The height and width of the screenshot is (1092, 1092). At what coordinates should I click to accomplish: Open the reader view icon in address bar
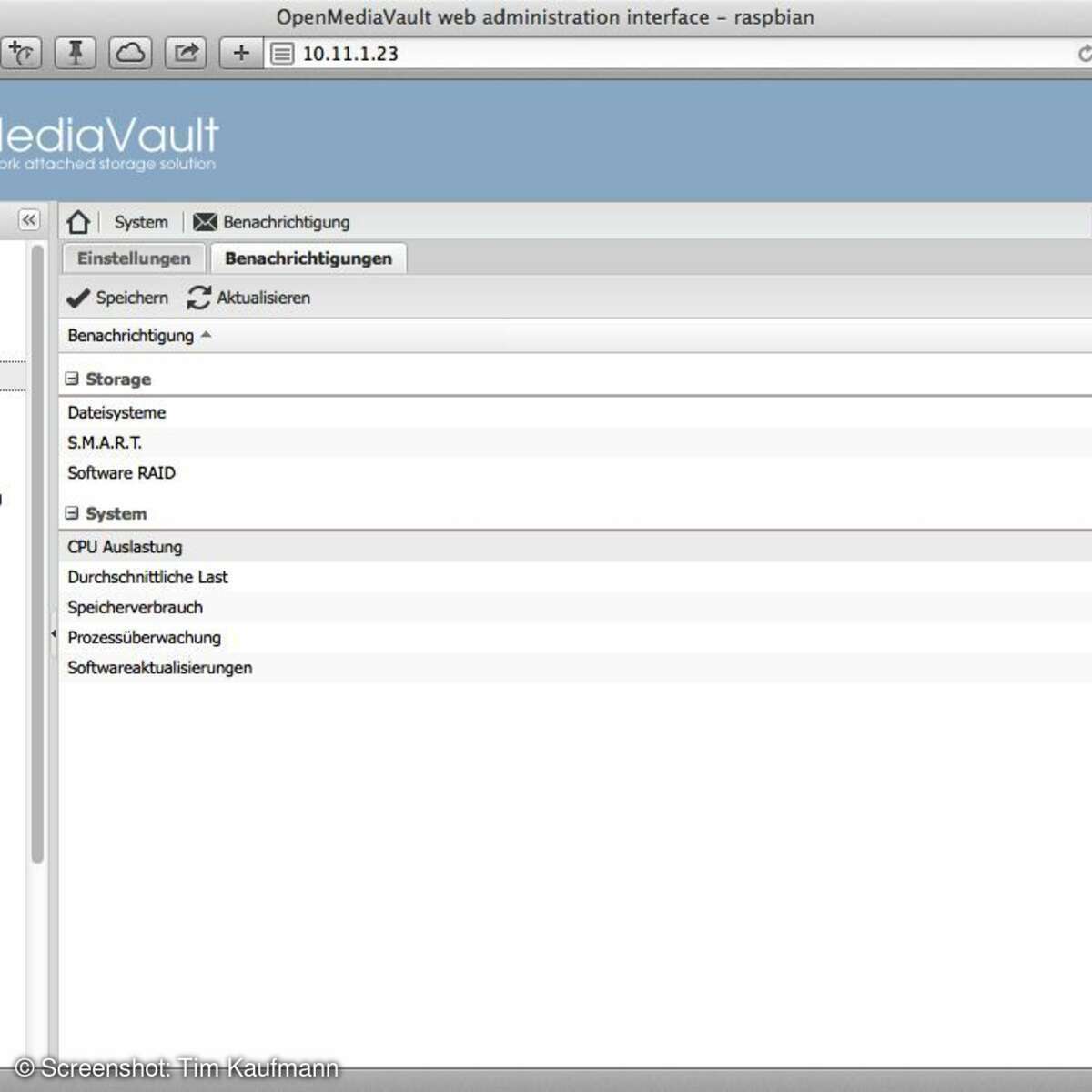[x=282, y=55]
